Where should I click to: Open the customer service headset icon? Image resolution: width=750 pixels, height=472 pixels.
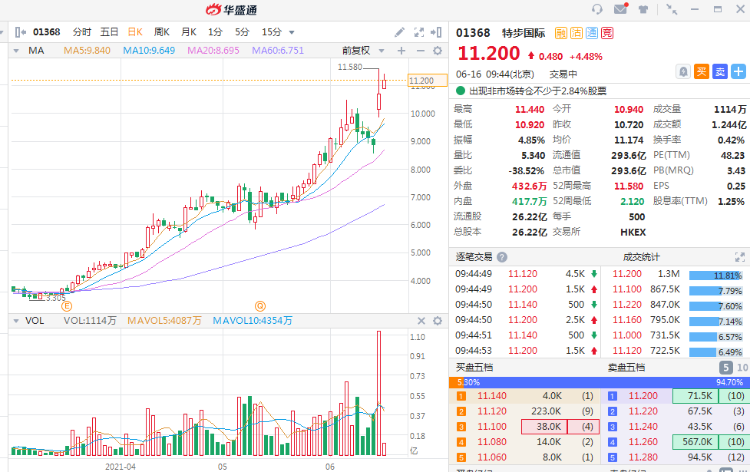597,9
